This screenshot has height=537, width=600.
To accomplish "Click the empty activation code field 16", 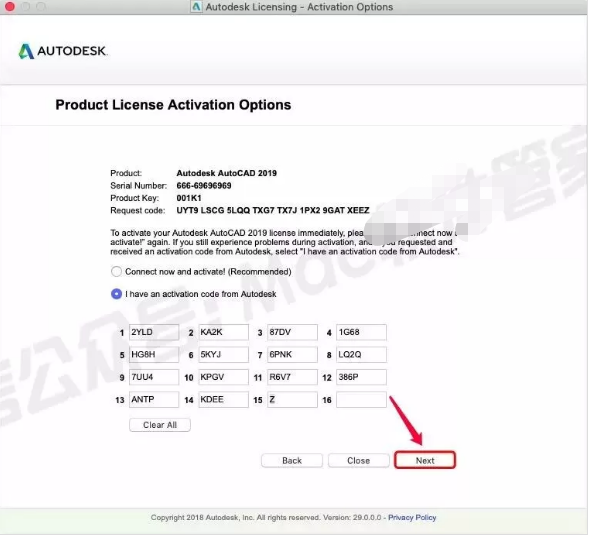I will pos(361,400).
